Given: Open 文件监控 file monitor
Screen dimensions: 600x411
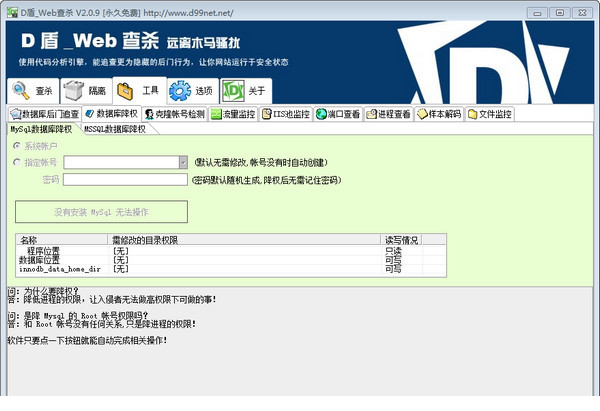Looking at the screenshot, I should (x=490, y=114).
